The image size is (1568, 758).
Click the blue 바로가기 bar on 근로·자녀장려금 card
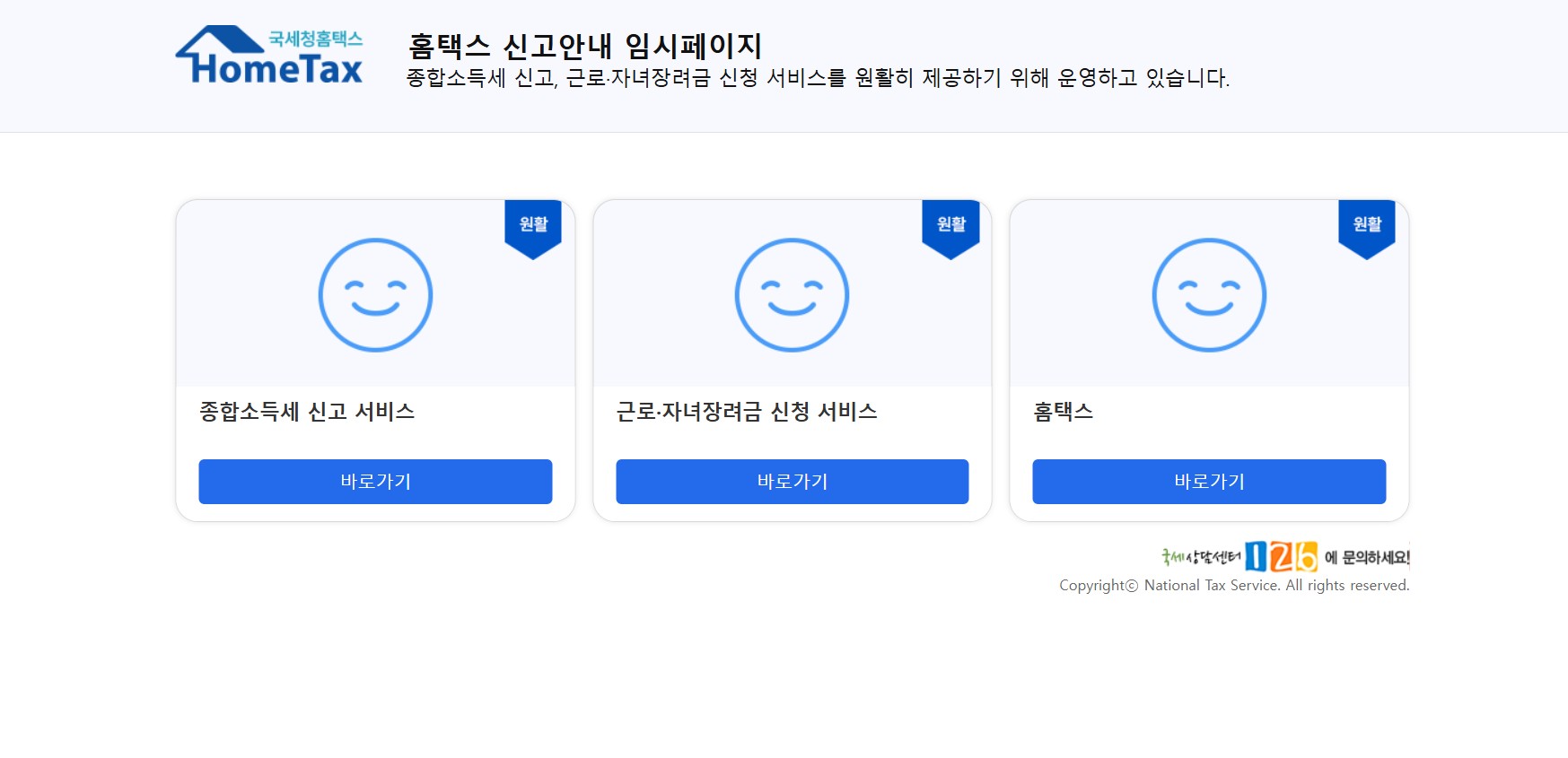tap(791, 482)
